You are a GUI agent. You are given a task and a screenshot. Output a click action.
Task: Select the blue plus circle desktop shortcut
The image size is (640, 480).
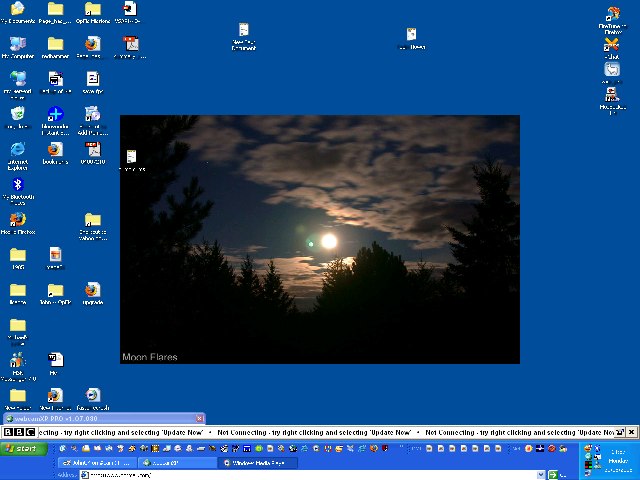point(55,120)
